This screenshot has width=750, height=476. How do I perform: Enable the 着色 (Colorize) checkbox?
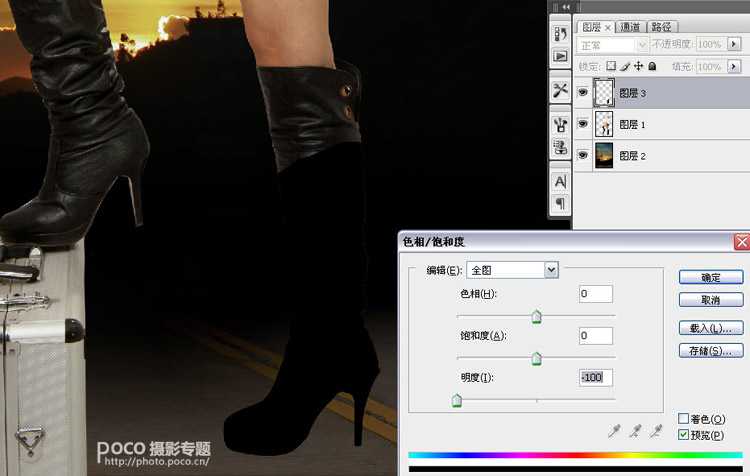point(684,419)
